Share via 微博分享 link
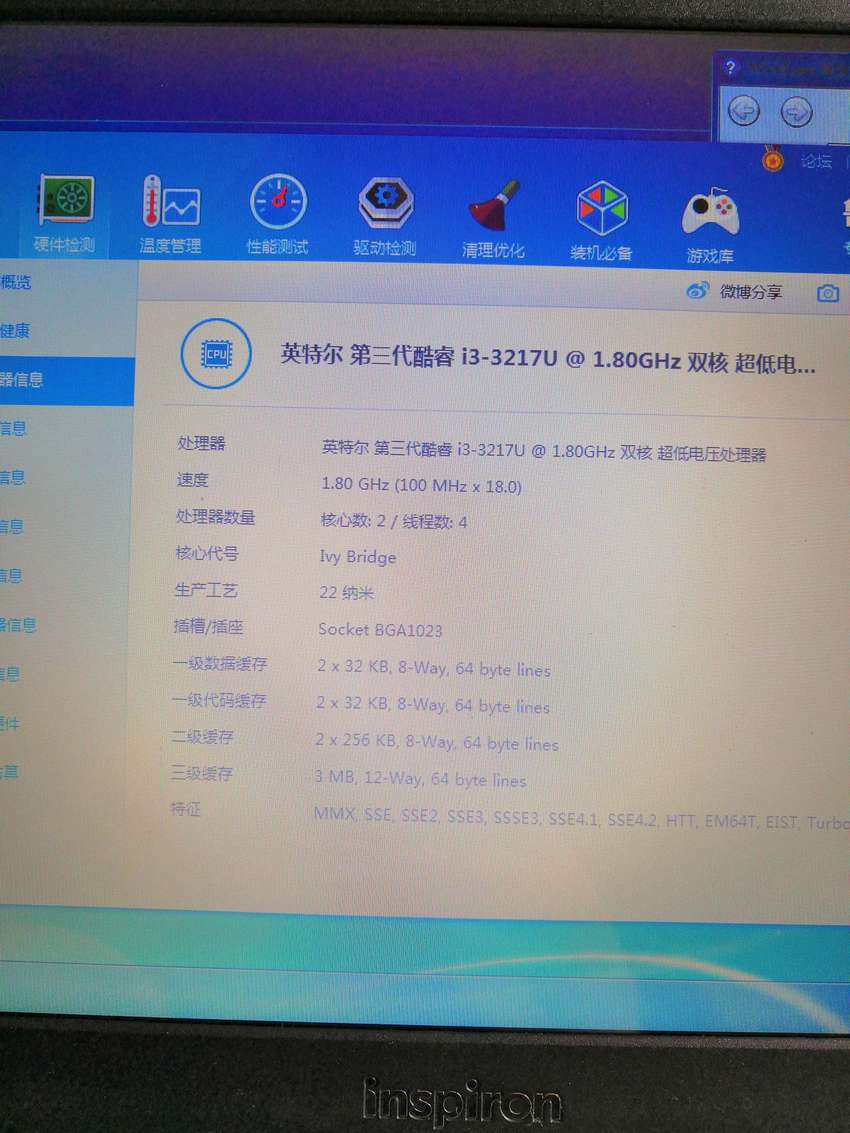This screenshot has width=850, height=1133. pyautogui.click(x=751, y=292)
